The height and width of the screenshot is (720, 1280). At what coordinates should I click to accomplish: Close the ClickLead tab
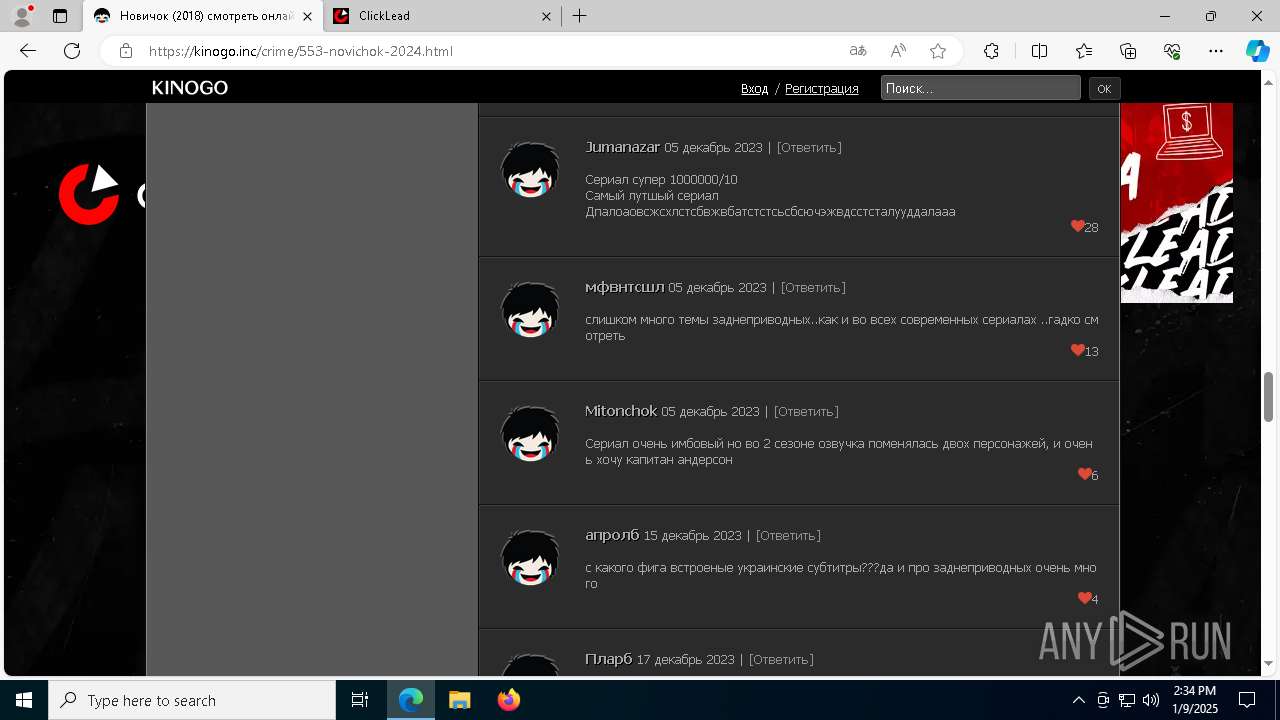tap(547, 16)
